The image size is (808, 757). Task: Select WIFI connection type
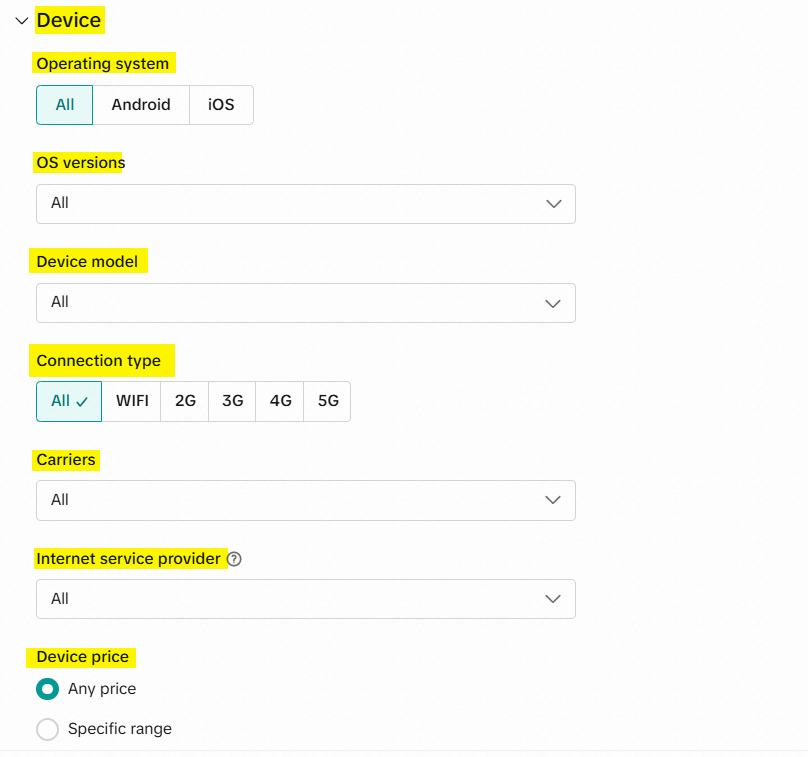click(132, 401)
